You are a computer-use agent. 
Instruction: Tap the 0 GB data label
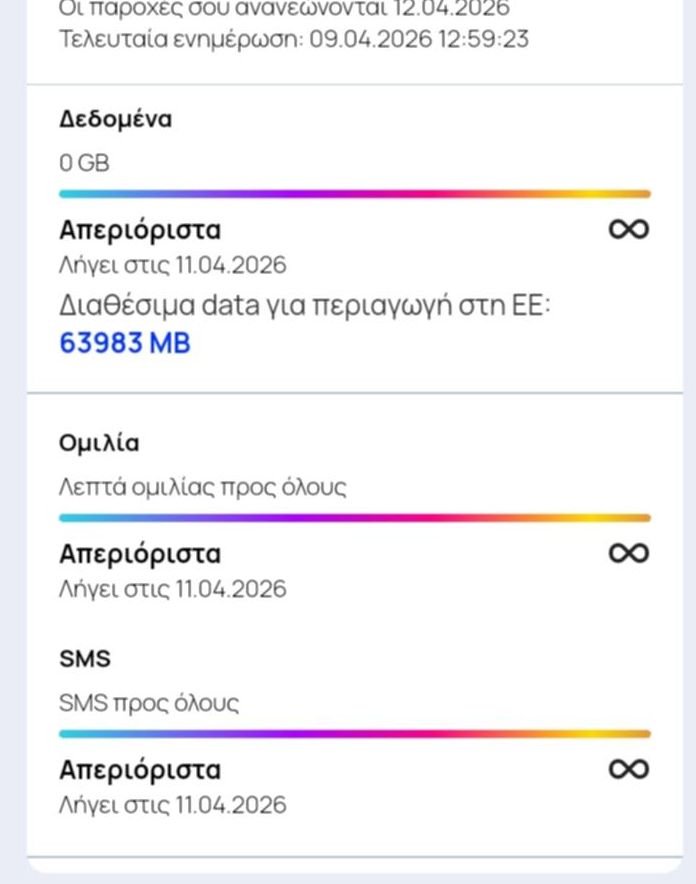[x=84, y=163]
